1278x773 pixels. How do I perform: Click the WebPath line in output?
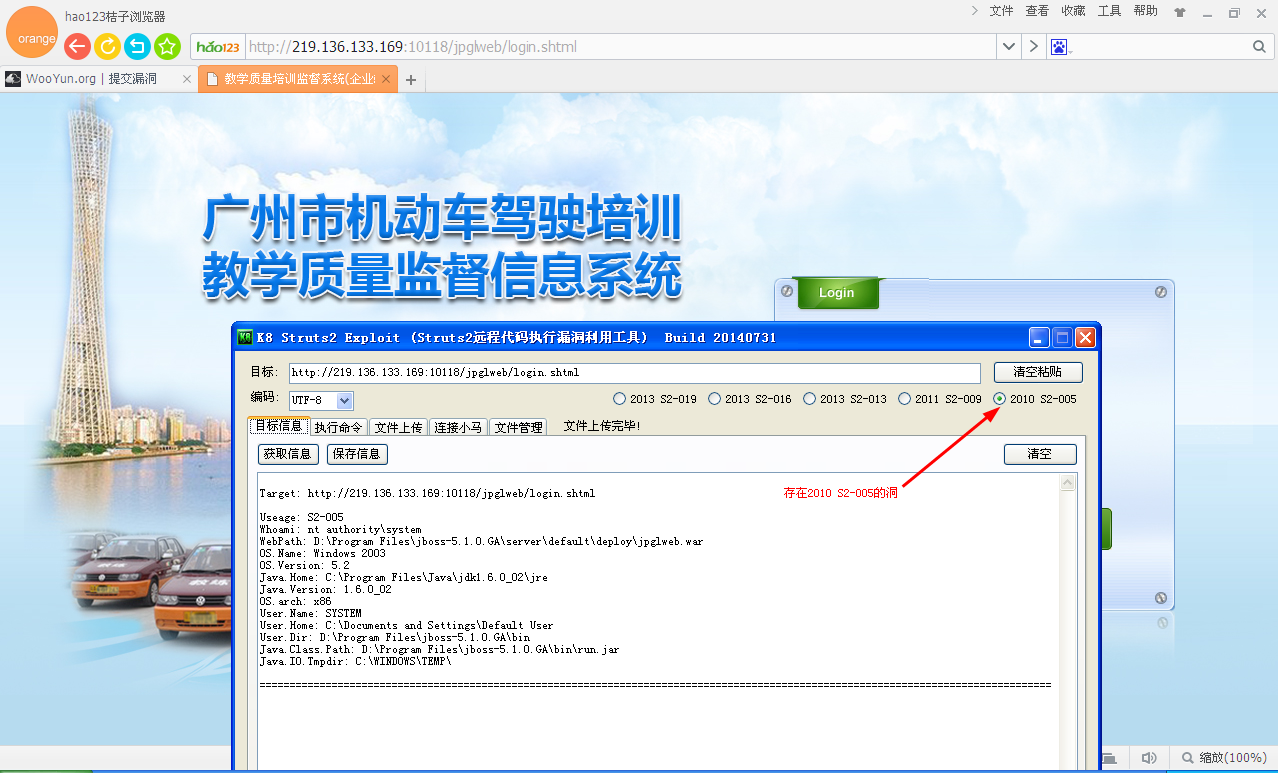click(481, 541)
